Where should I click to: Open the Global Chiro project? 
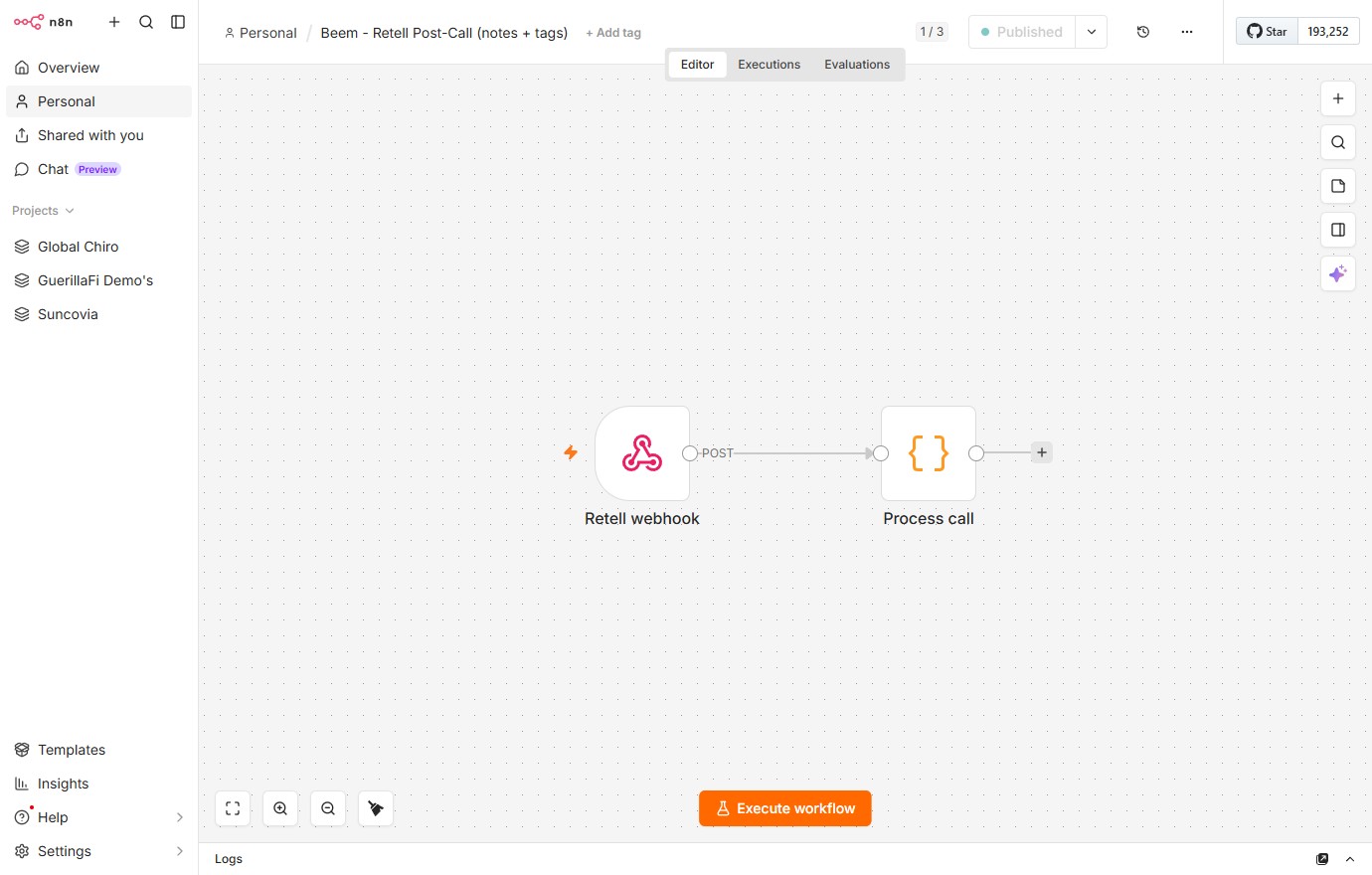(x=98, y=247)
